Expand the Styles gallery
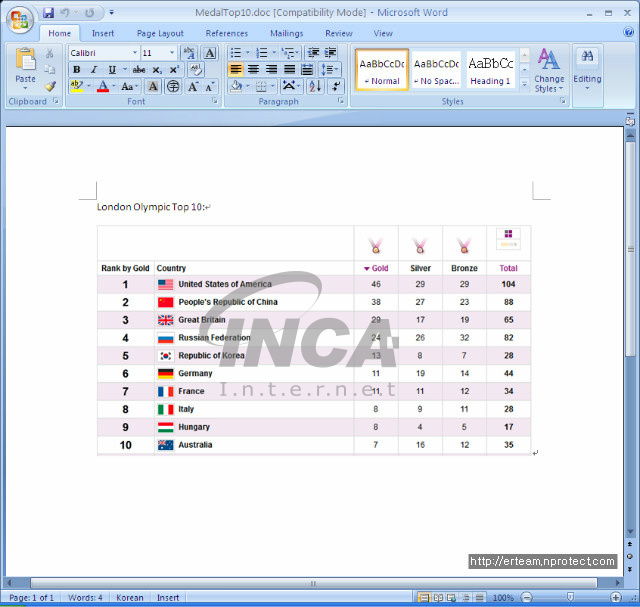 [x=525, y=86]
